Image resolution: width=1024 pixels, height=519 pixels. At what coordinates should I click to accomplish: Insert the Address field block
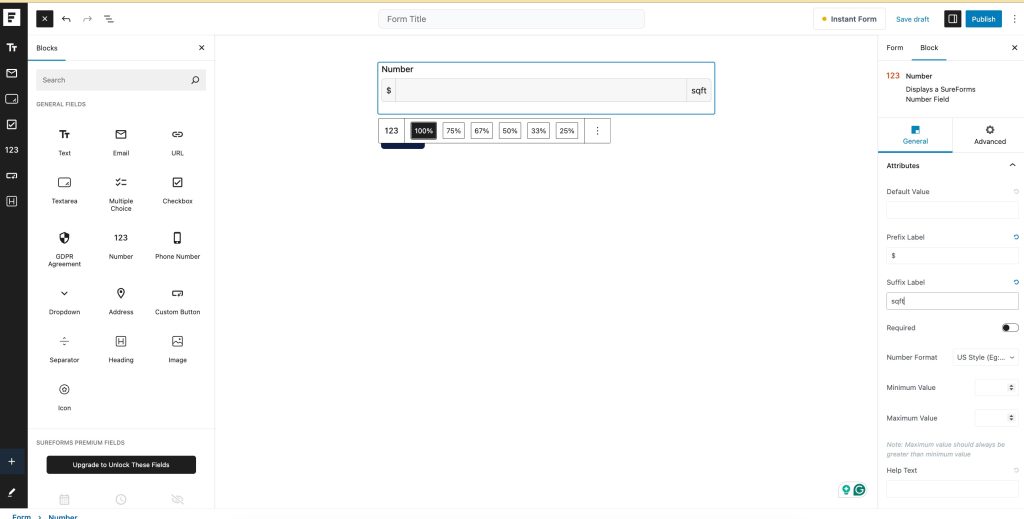click(x=121, y=300)
